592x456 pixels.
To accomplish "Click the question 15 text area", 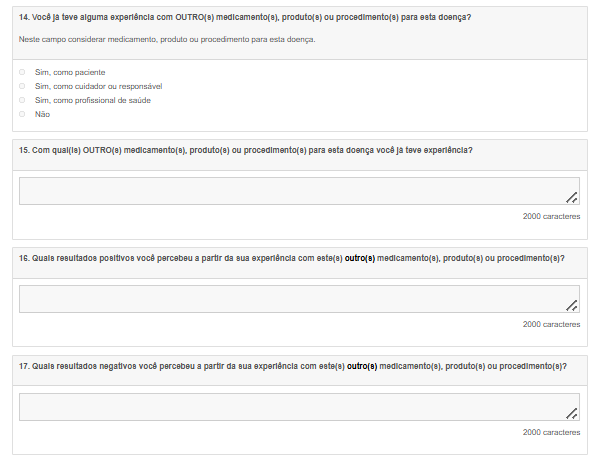I will [299, 191].
